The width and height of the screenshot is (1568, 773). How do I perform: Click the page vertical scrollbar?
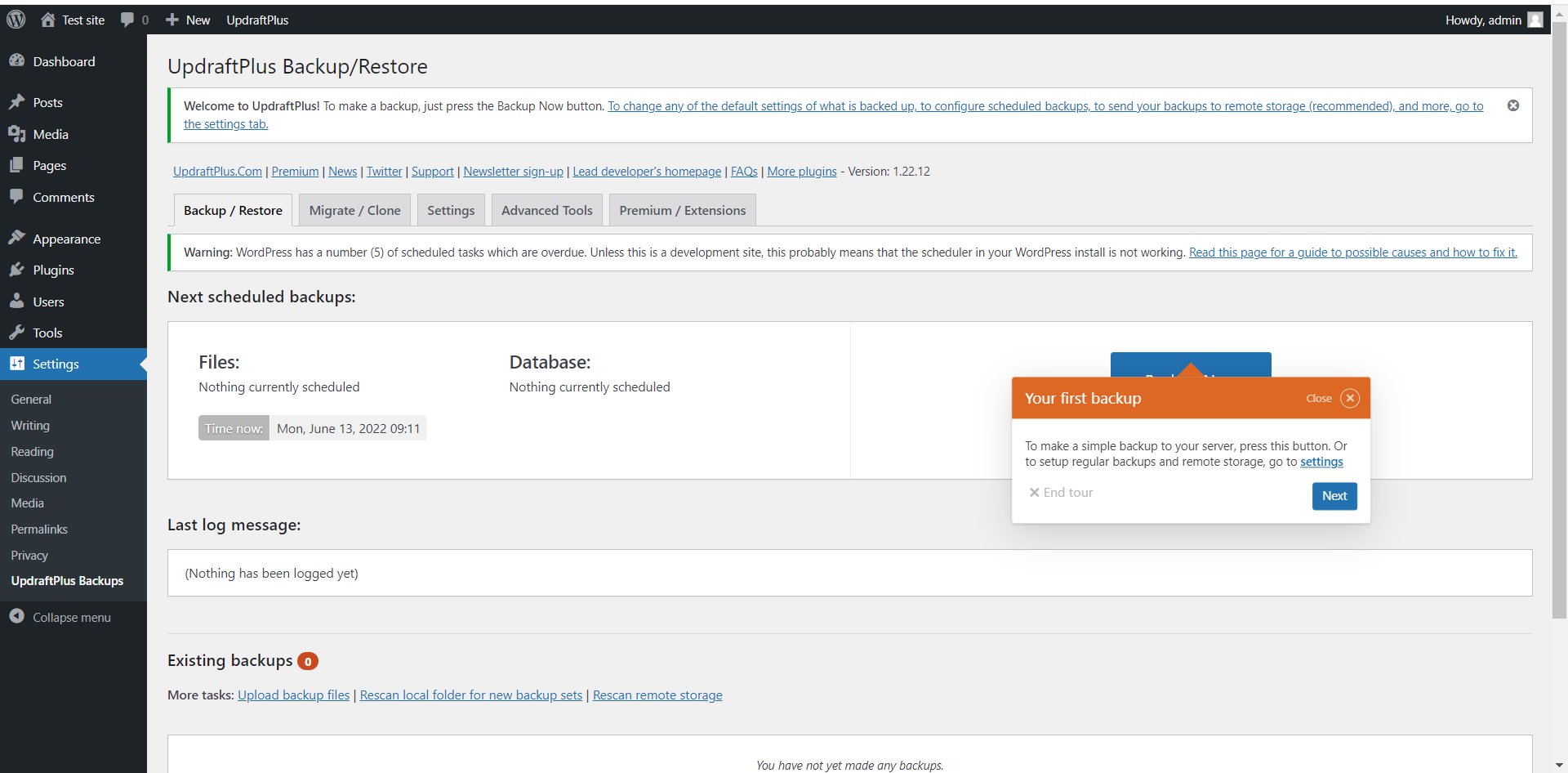point(1559,319)
